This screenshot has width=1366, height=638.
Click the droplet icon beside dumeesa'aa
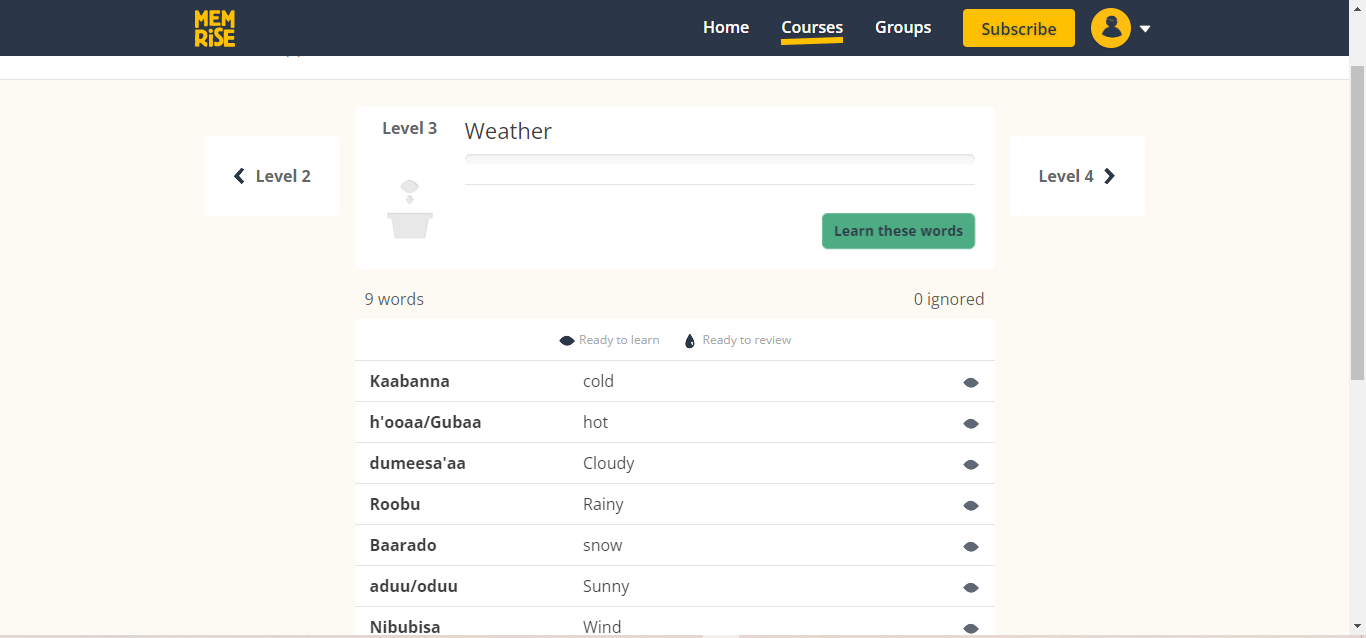(970, 464)
